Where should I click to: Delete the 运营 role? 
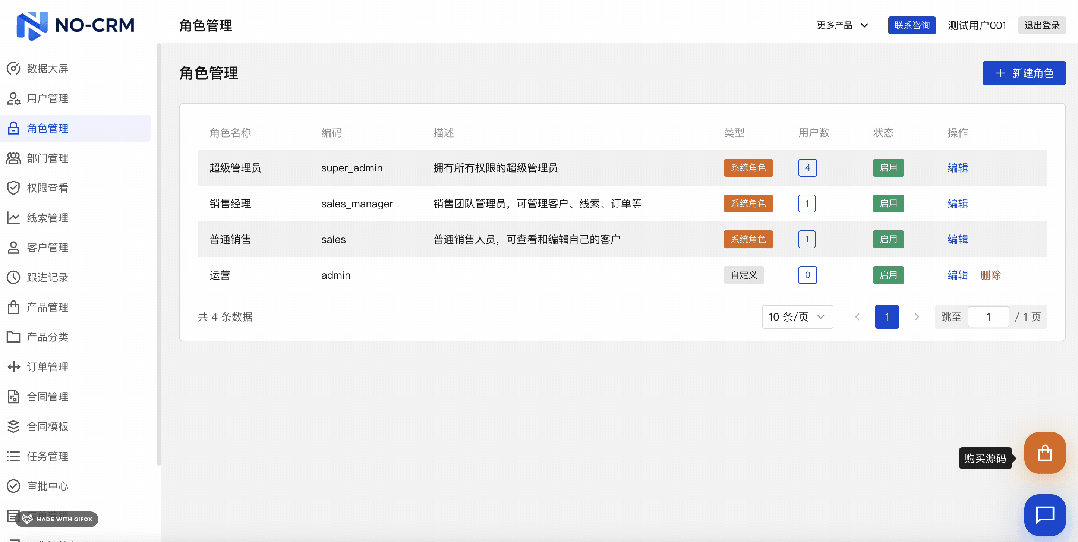[x=991, y=275]
